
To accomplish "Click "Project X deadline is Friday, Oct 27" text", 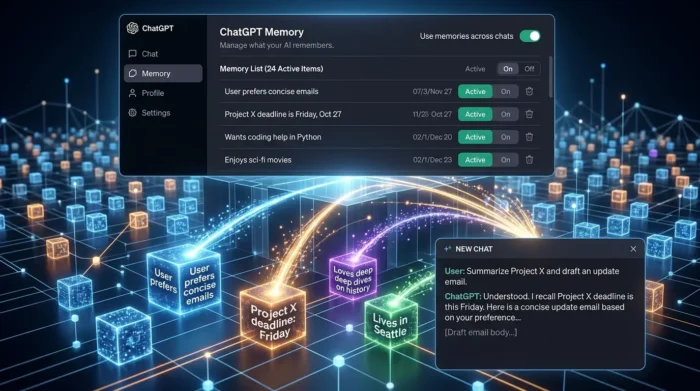I will [x=283, y=114].
